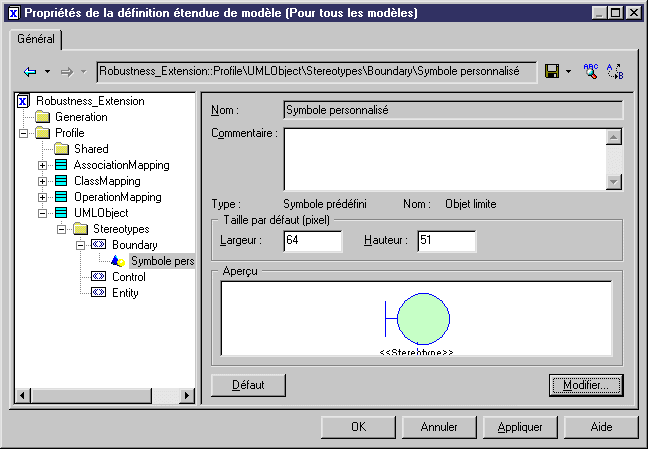Image resolution: width=648 pixels, height=449 pixels.
Task: Click the A-to-B replace icon
Action: 615,71
